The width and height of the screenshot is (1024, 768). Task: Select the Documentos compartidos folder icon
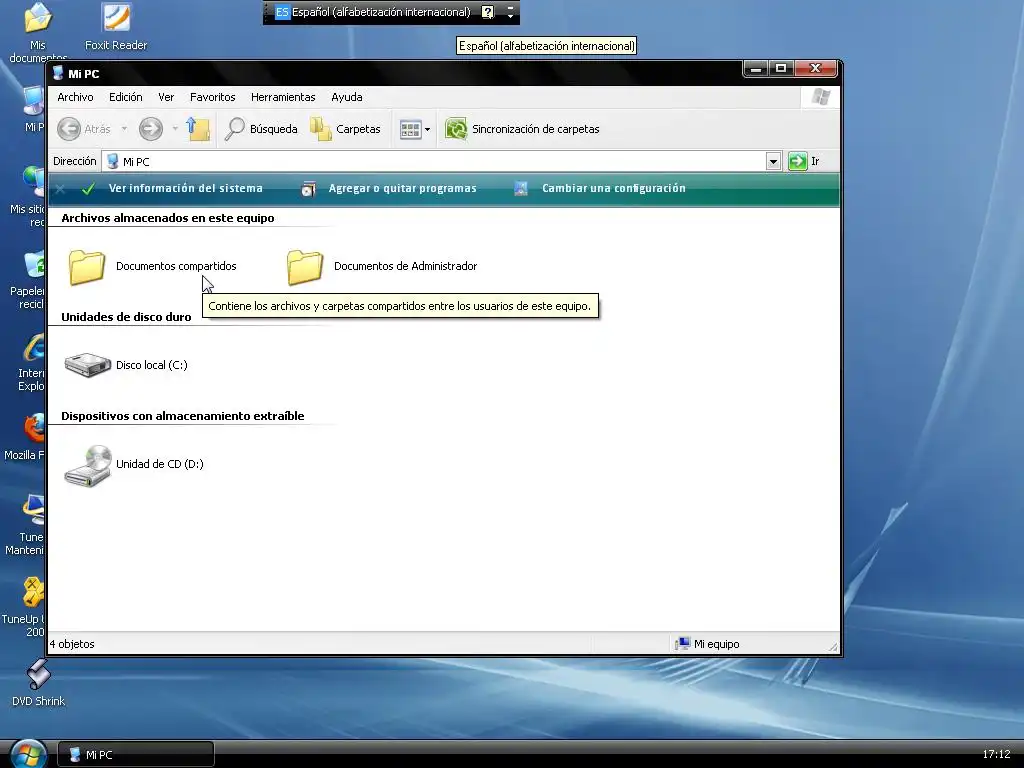[87, 266]
